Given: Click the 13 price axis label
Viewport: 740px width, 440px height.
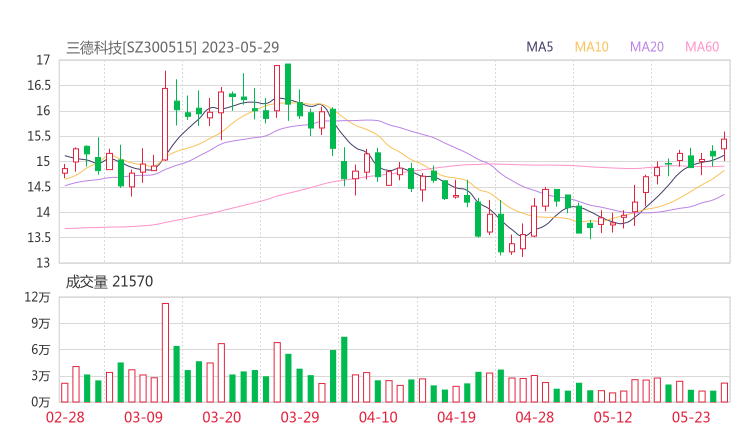Looking at the screenshot, I should pyautogui.click(x=43, y=263).
